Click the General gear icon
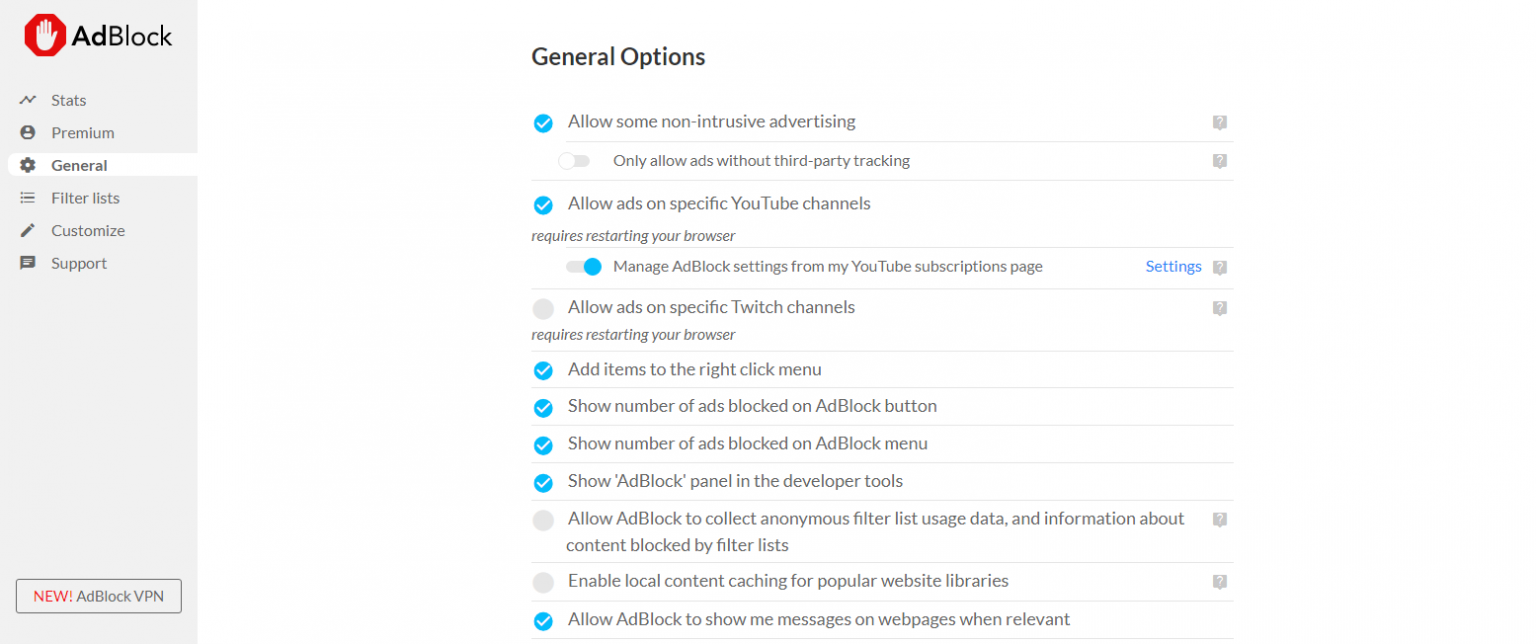This screenshot has width=1536, height=644. point(28,165)
